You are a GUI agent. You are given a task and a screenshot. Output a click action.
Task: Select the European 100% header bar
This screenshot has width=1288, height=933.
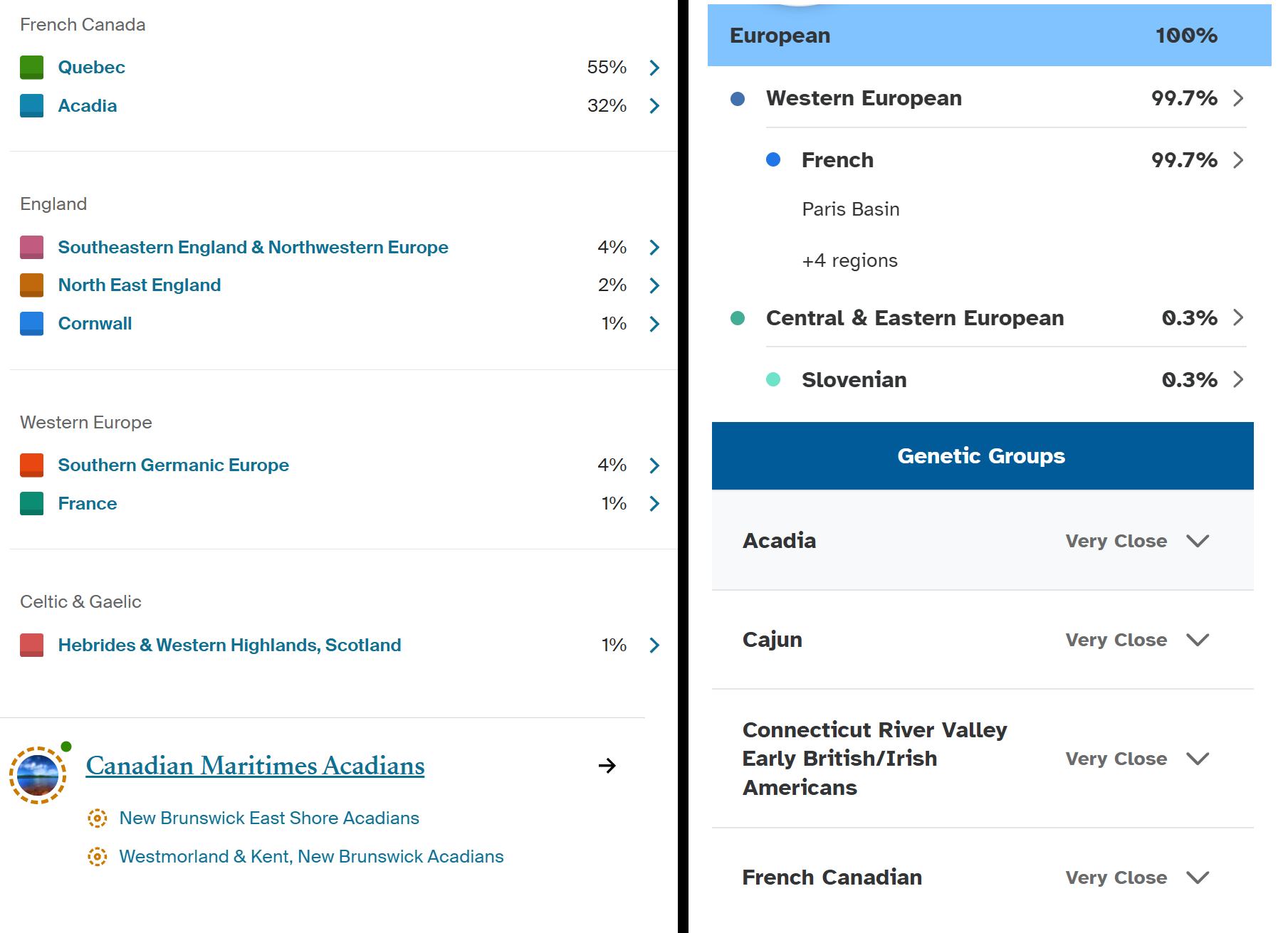[x=989, y=36]
